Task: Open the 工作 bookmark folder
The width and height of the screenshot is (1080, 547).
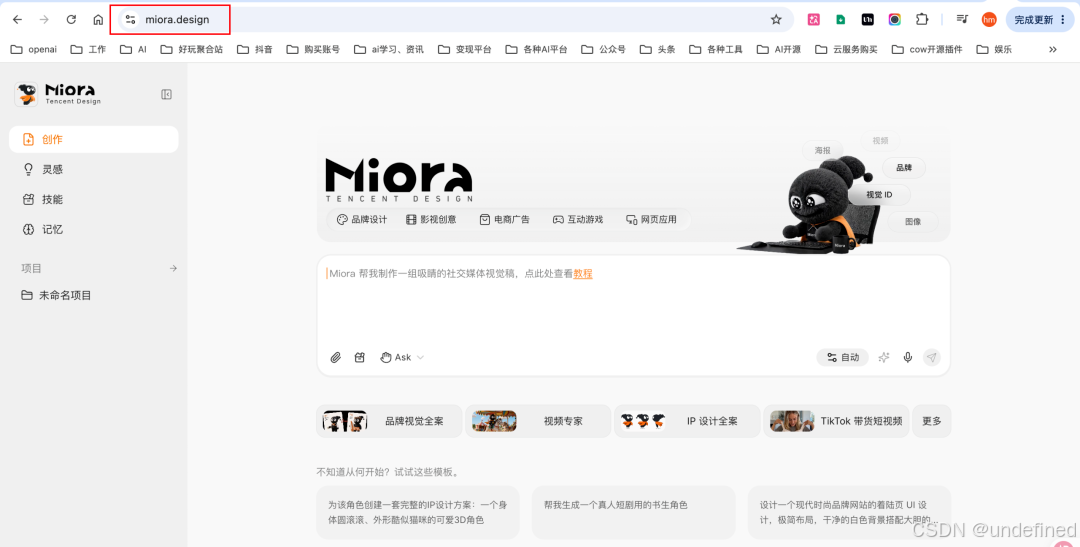Action: click(x=90, y=50)
